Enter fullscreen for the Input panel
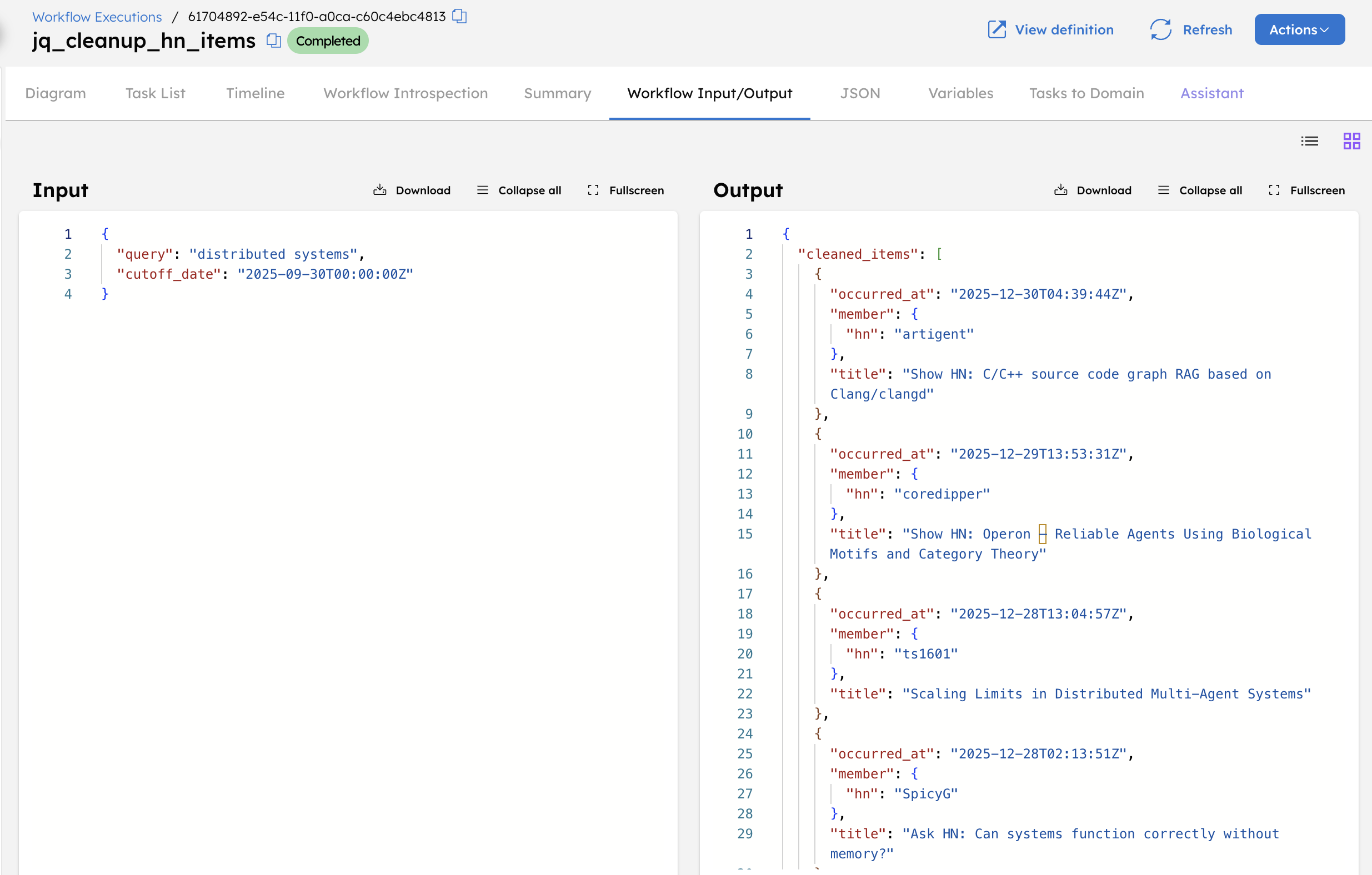Viewport: 1372px width, 875px height. pyautogui.click(x=625, y=190)
